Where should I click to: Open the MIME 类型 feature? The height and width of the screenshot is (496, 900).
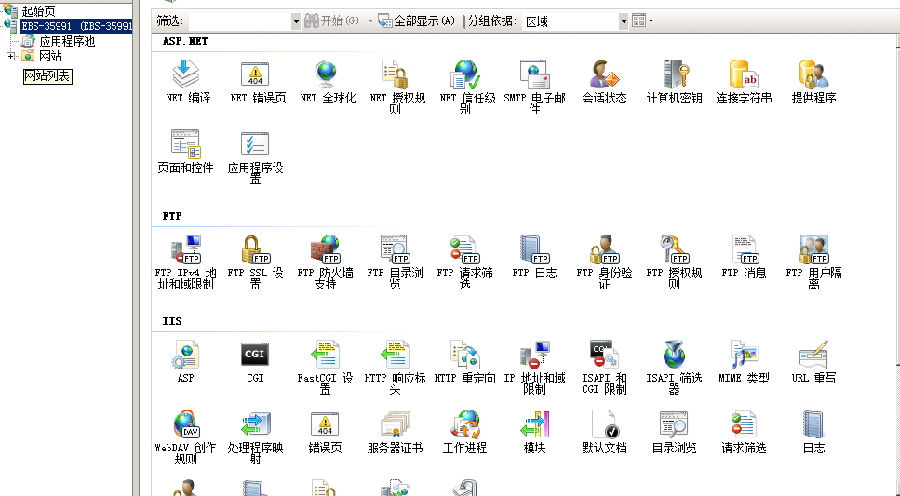744,355
